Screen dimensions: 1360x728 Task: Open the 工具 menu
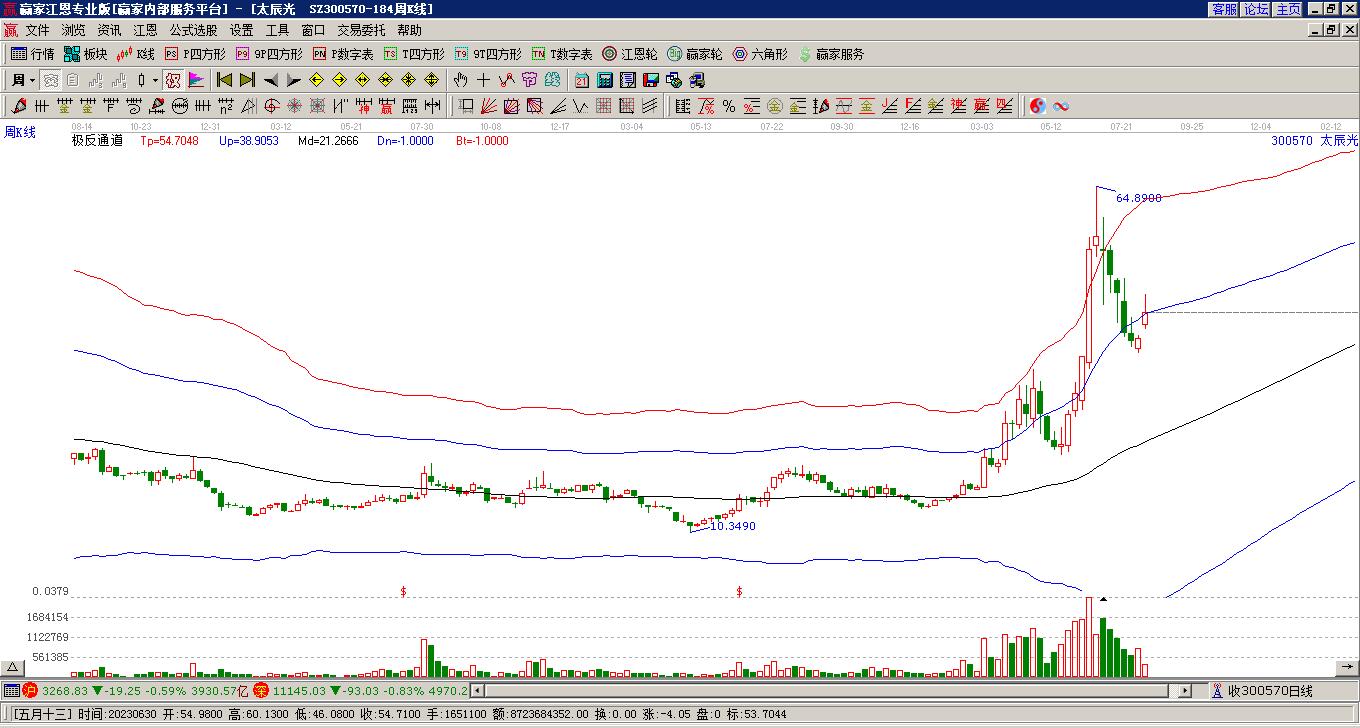click(x=277, y=31)
